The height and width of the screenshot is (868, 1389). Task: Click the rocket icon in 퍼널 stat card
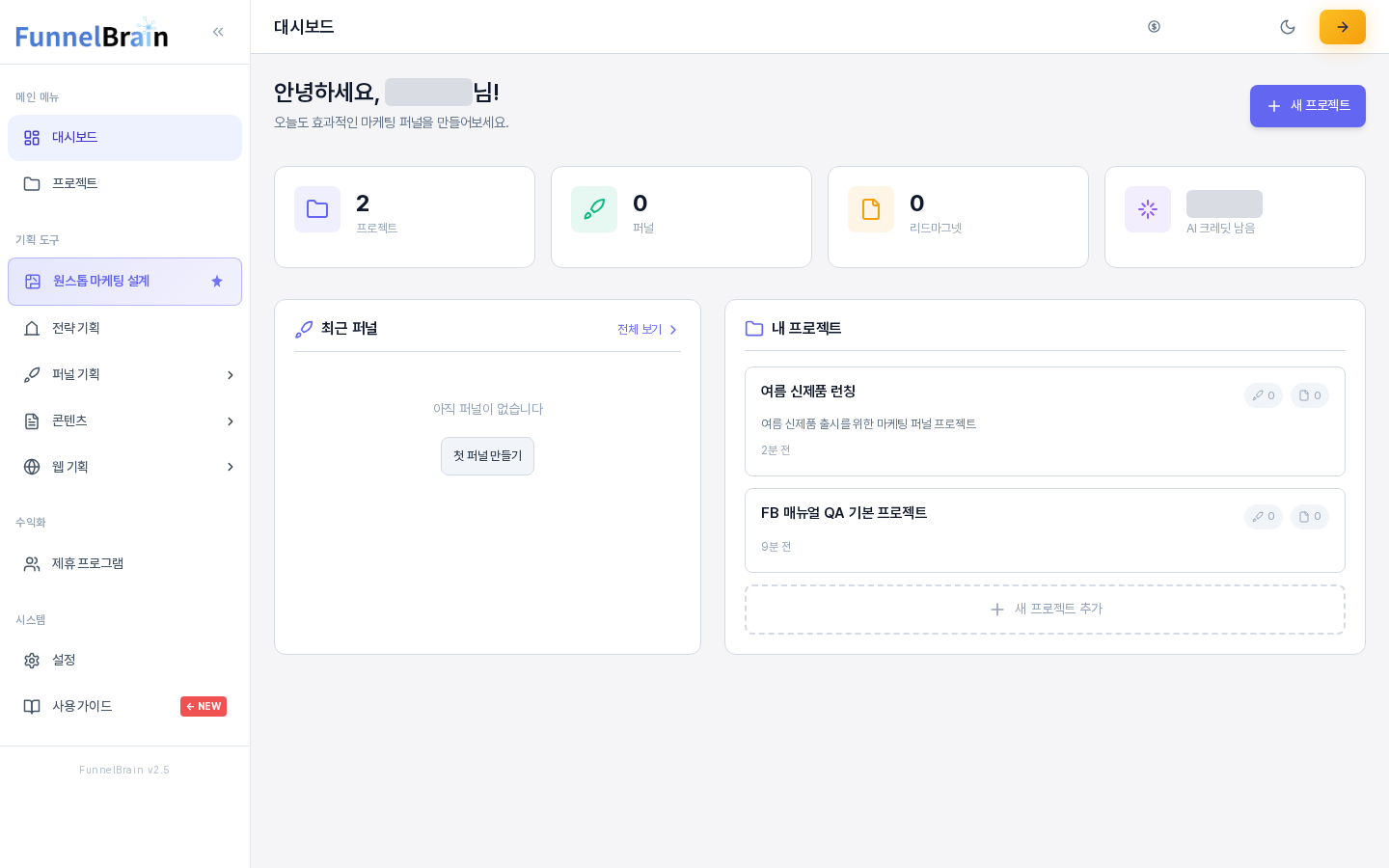594,209
